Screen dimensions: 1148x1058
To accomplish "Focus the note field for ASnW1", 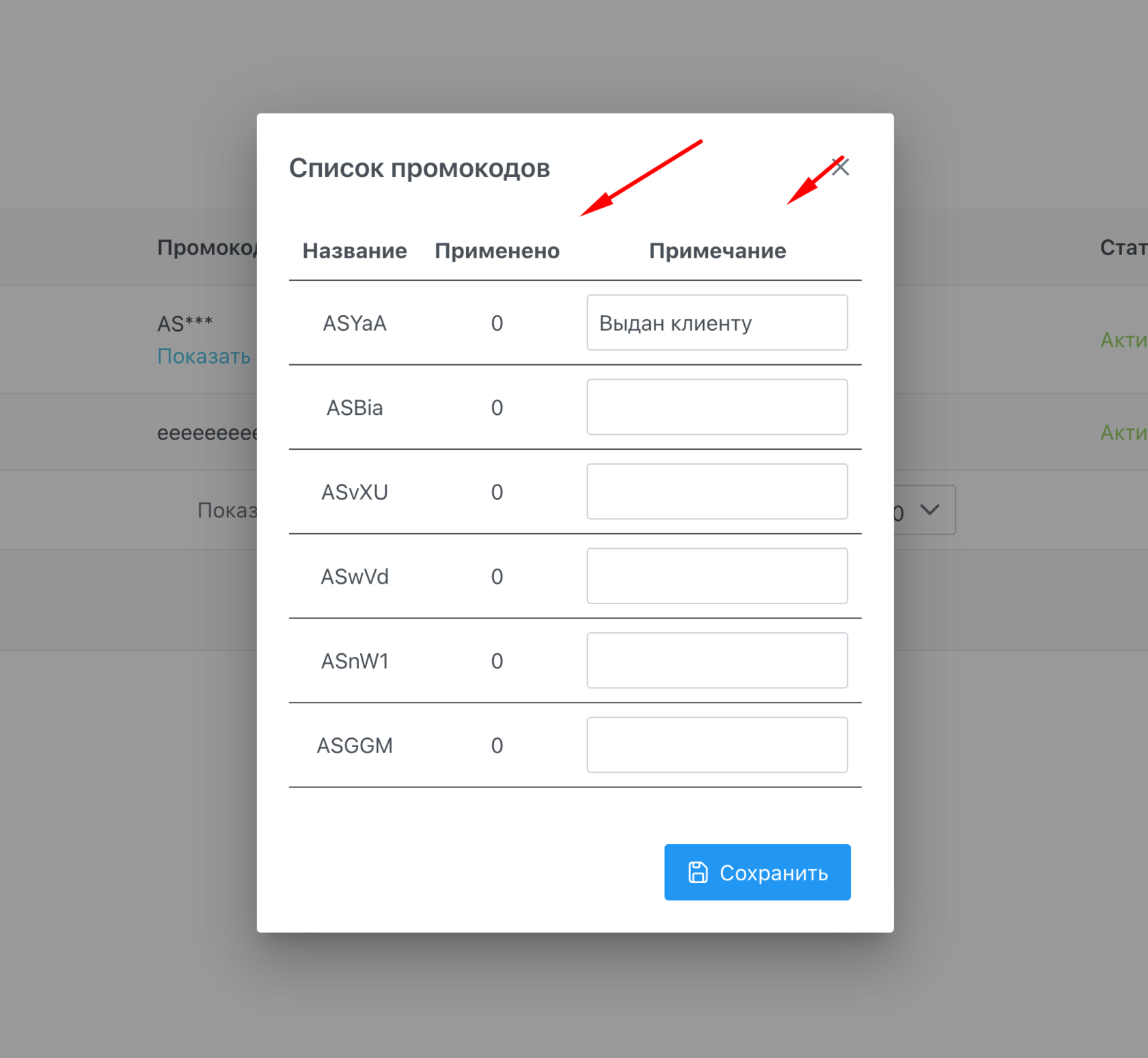I will pos(717,660).
